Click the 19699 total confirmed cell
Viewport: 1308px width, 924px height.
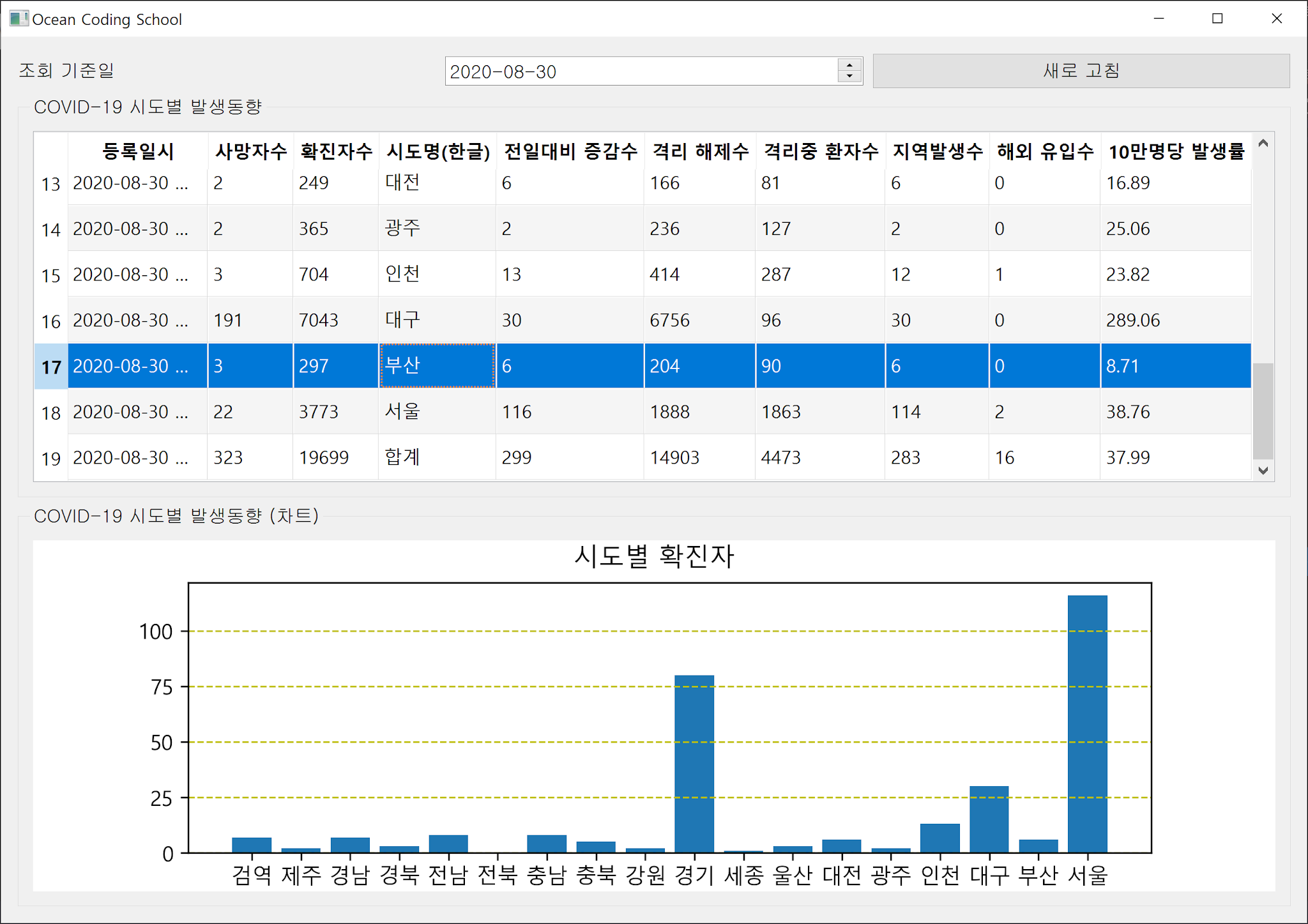click(336, 457)
